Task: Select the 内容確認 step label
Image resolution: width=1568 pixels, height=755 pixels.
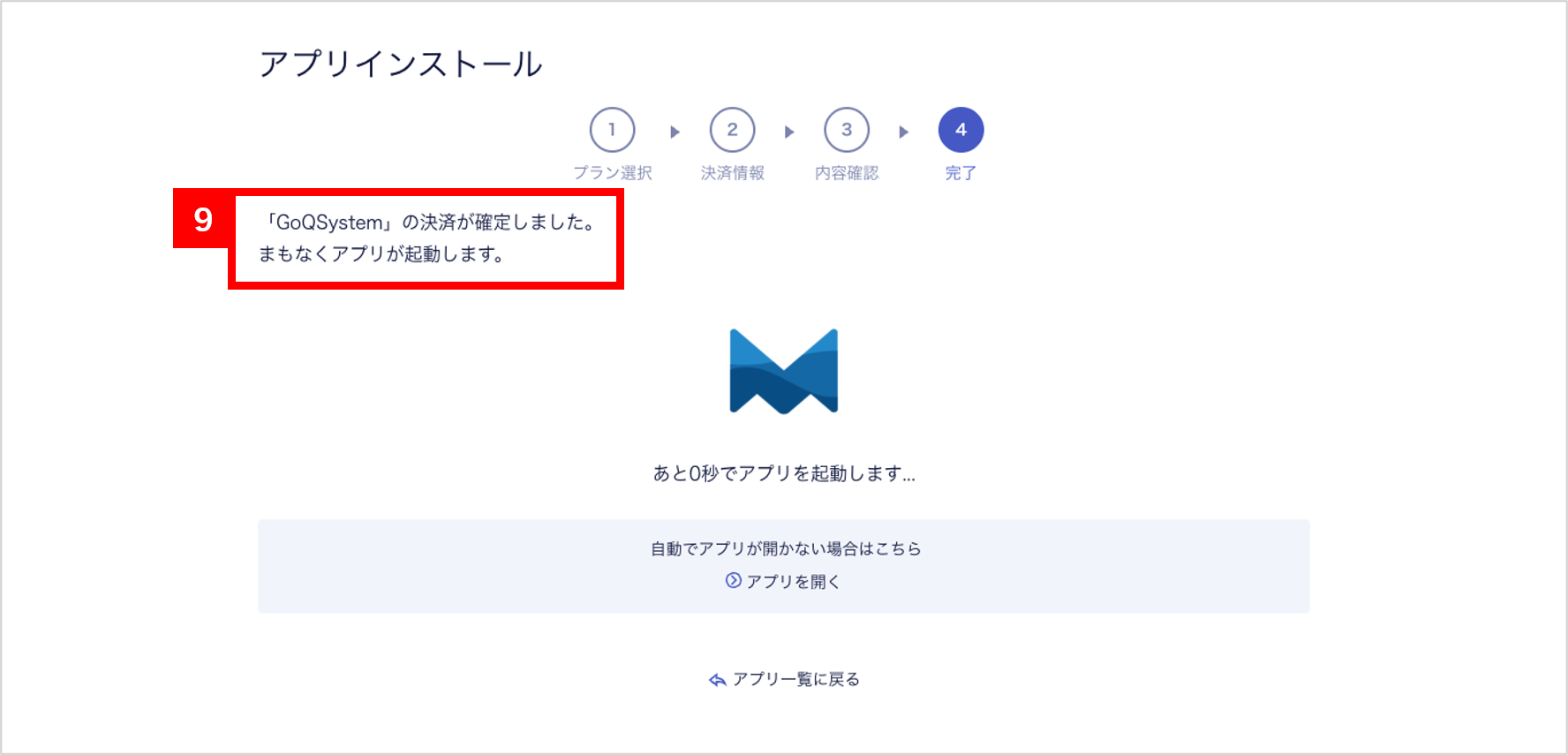Action: pyautogui.click(x=847, y=173)
